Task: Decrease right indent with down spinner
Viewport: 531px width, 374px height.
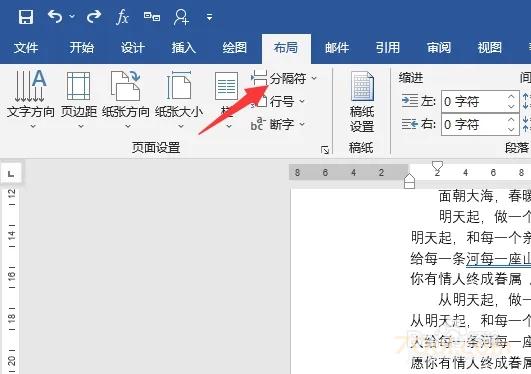Action: click(x=511, y=130)
